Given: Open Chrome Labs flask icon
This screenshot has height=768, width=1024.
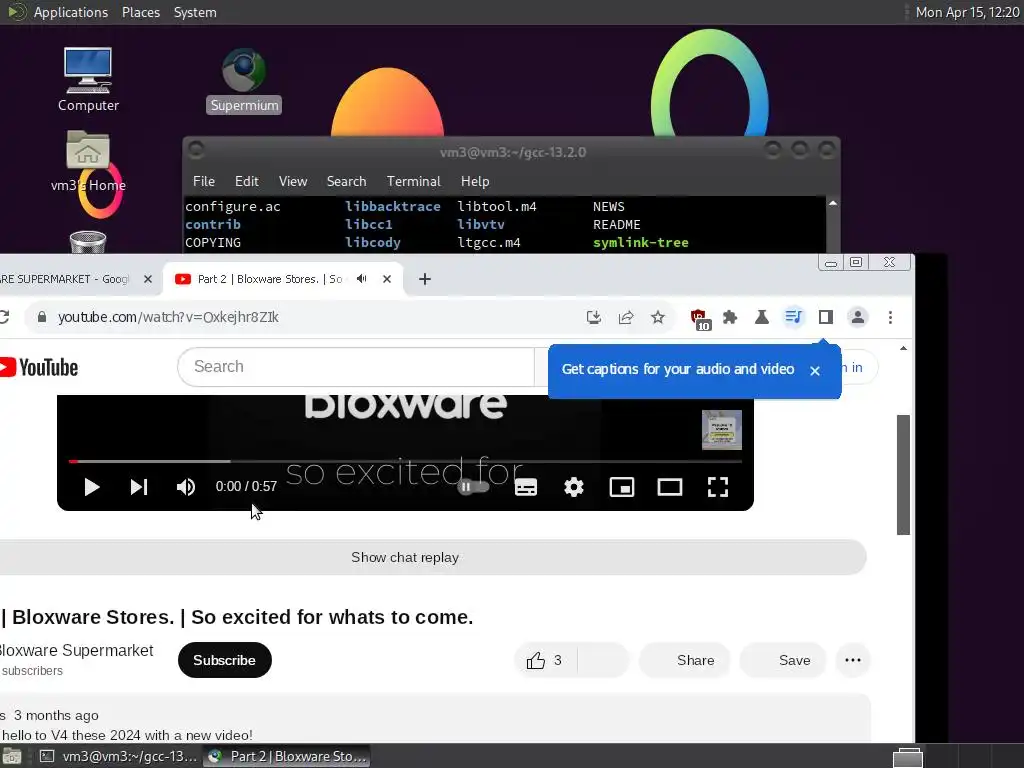Looking at the screenshot, I should [761, 317].
